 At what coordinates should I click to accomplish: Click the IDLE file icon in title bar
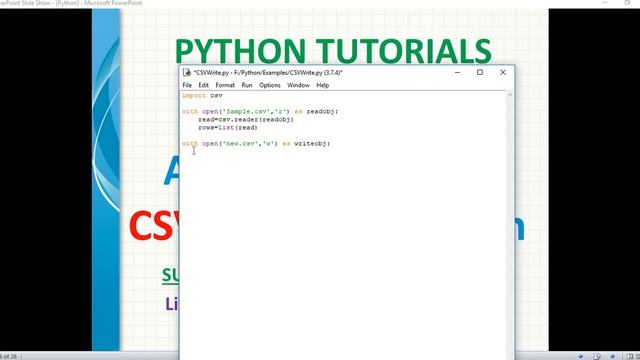point(187,72)
